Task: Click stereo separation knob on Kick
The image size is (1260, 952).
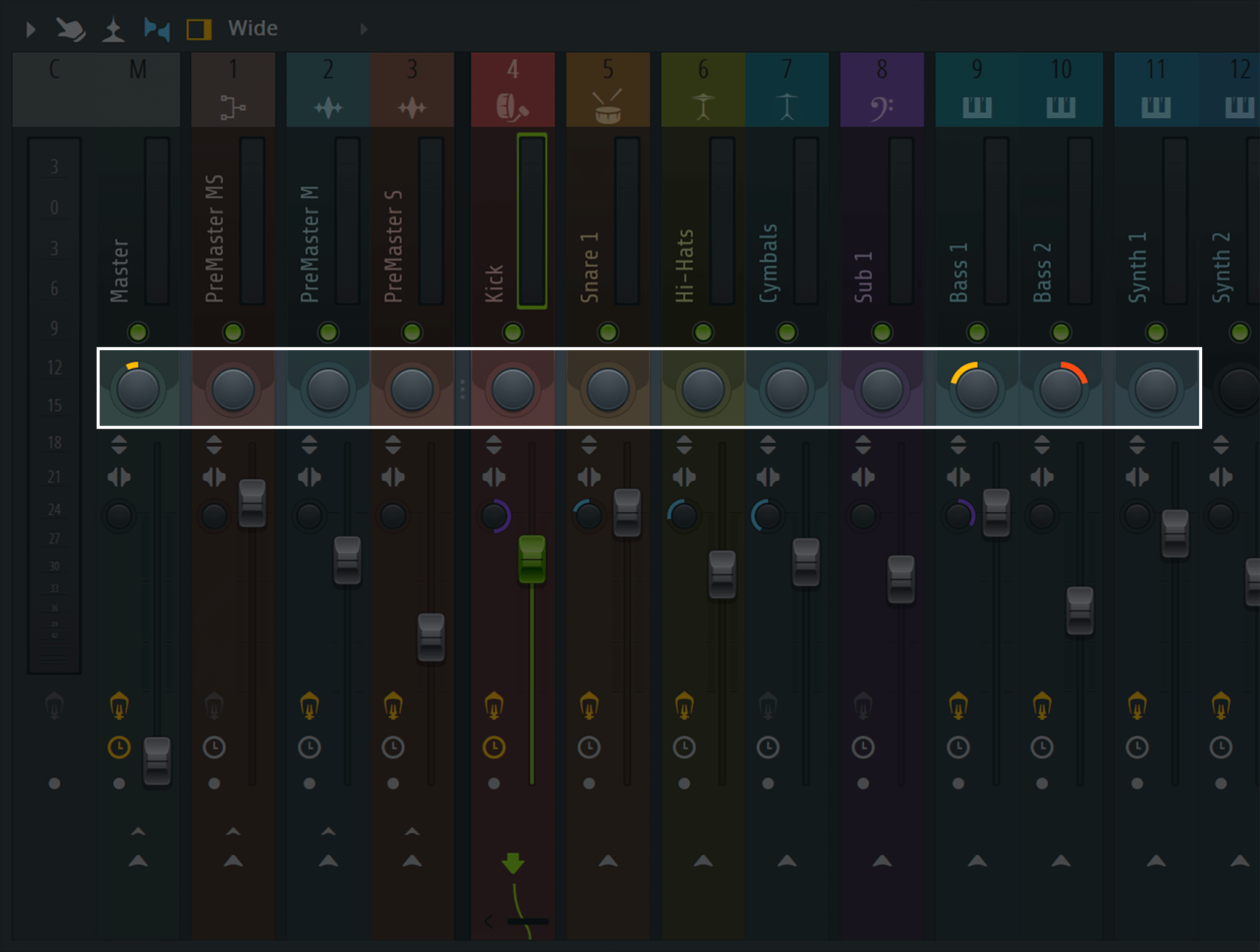Action: tap(494, 516)
